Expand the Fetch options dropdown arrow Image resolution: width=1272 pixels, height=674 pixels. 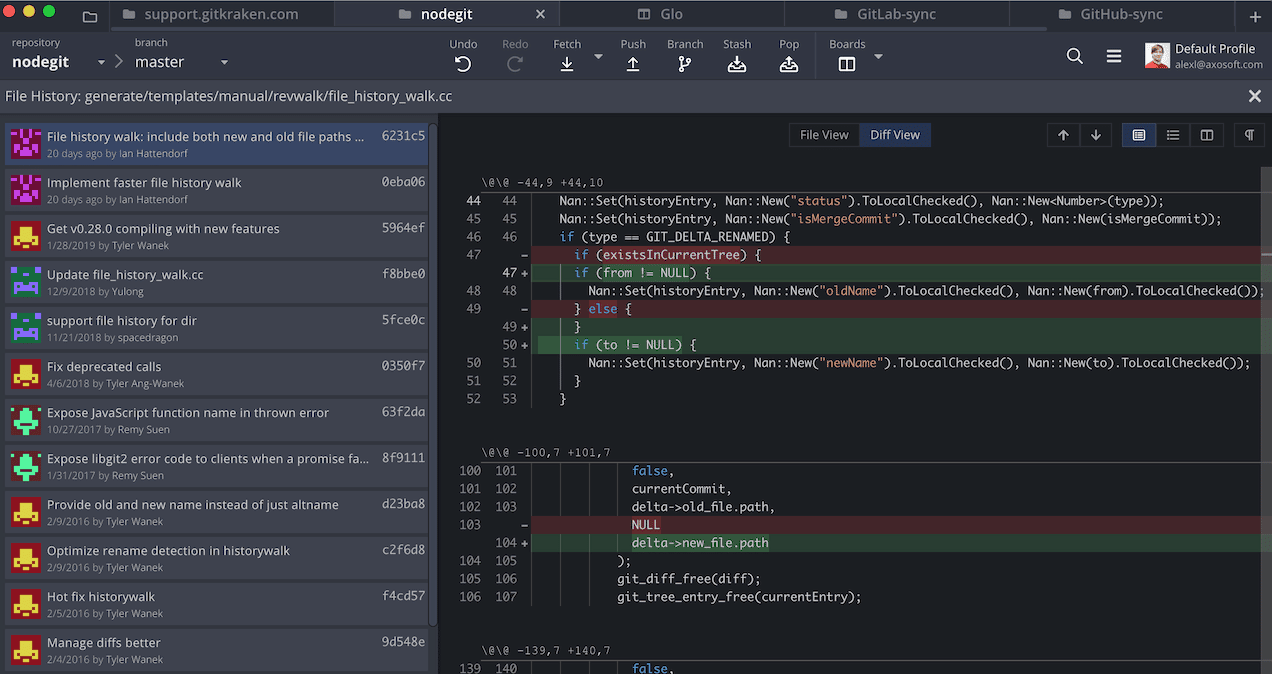599,57
